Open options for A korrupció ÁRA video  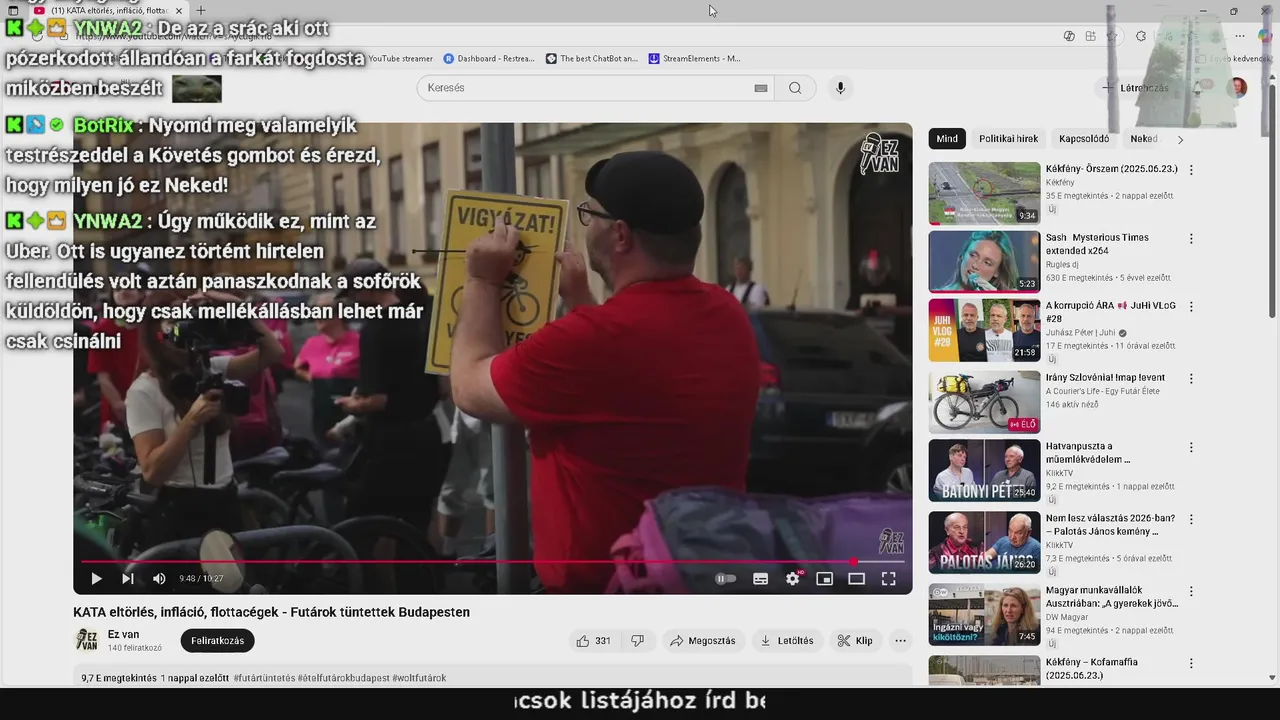click(x=1191, y=306)
